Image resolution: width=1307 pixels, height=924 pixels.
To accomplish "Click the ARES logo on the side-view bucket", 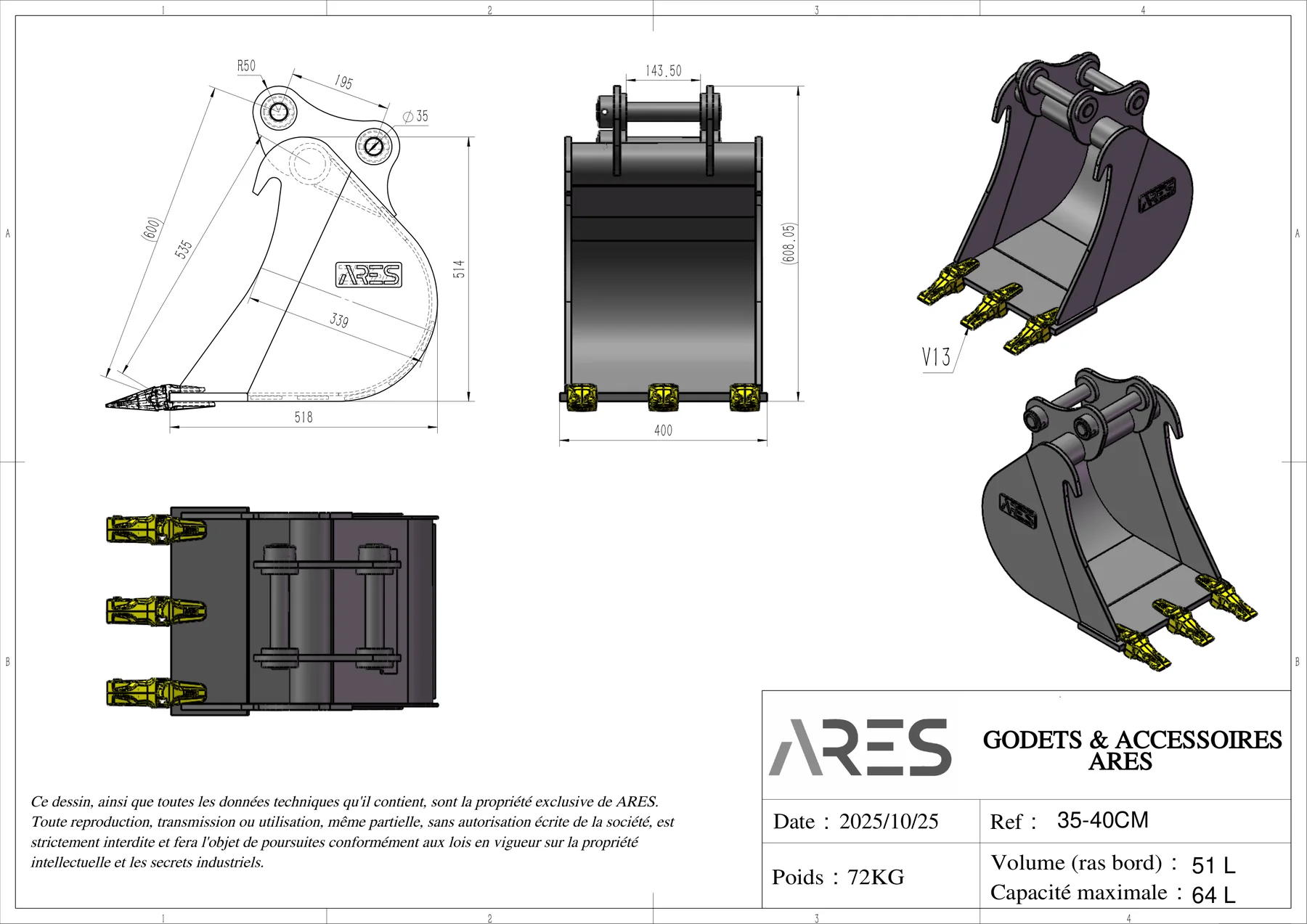I will pyautogui.click(x=368, y=275).
